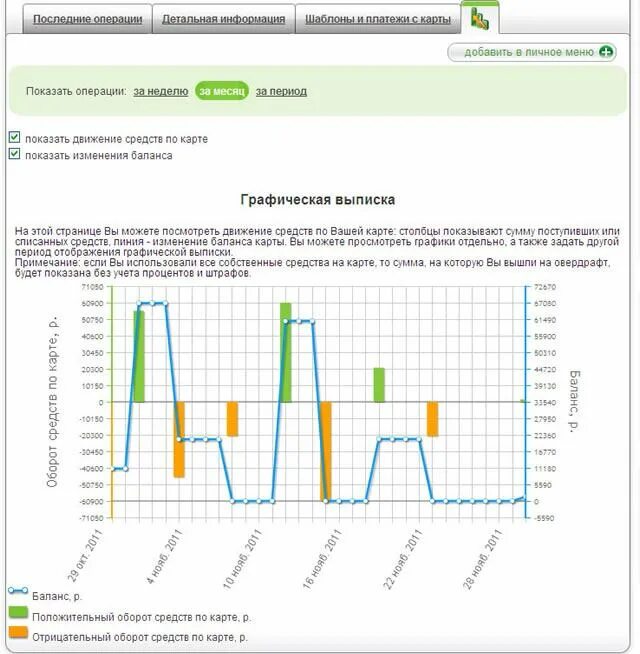The width and height of the screenshot is (640, 654).
Task: Click the -71050 value on the left axis
Action: (x=91, y=518)
